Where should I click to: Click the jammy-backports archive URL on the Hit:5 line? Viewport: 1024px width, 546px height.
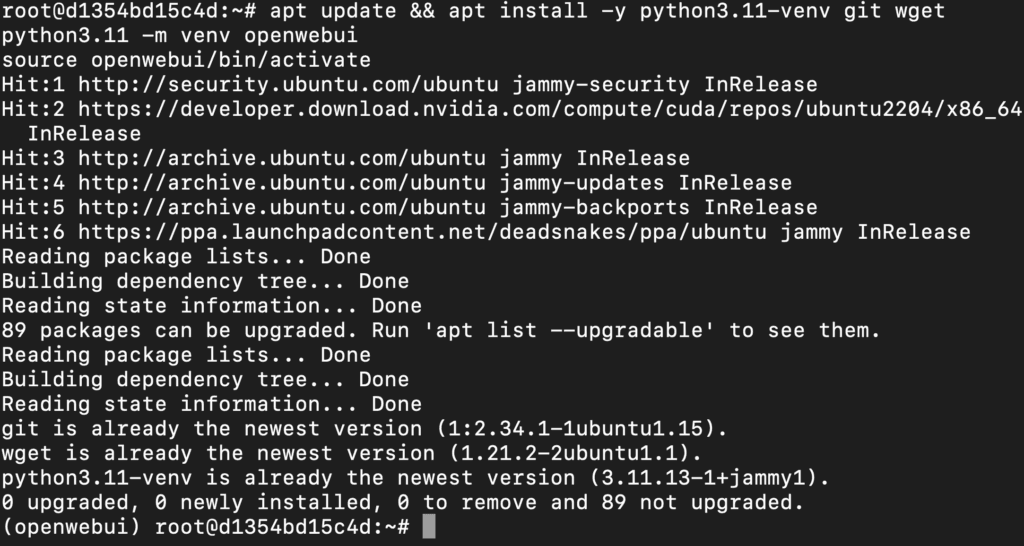[x=281, y=208]
